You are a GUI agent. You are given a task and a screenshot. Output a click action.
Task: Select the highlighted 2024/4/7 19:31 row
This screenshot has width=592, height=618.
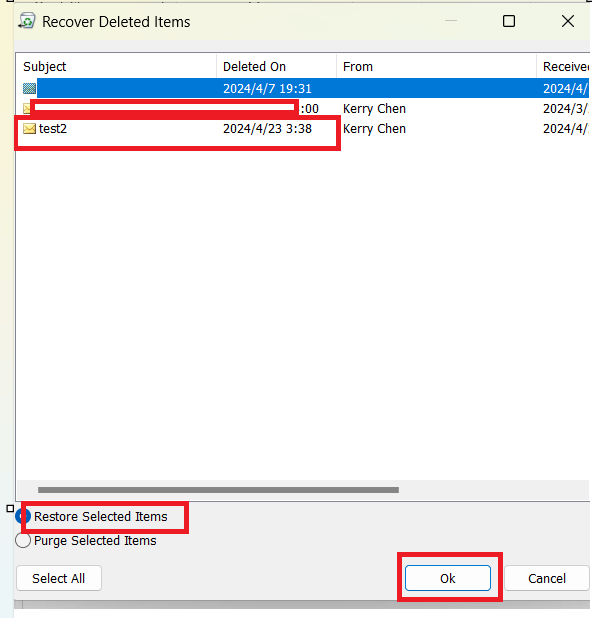pyautogui.click(x=303, y=88)
